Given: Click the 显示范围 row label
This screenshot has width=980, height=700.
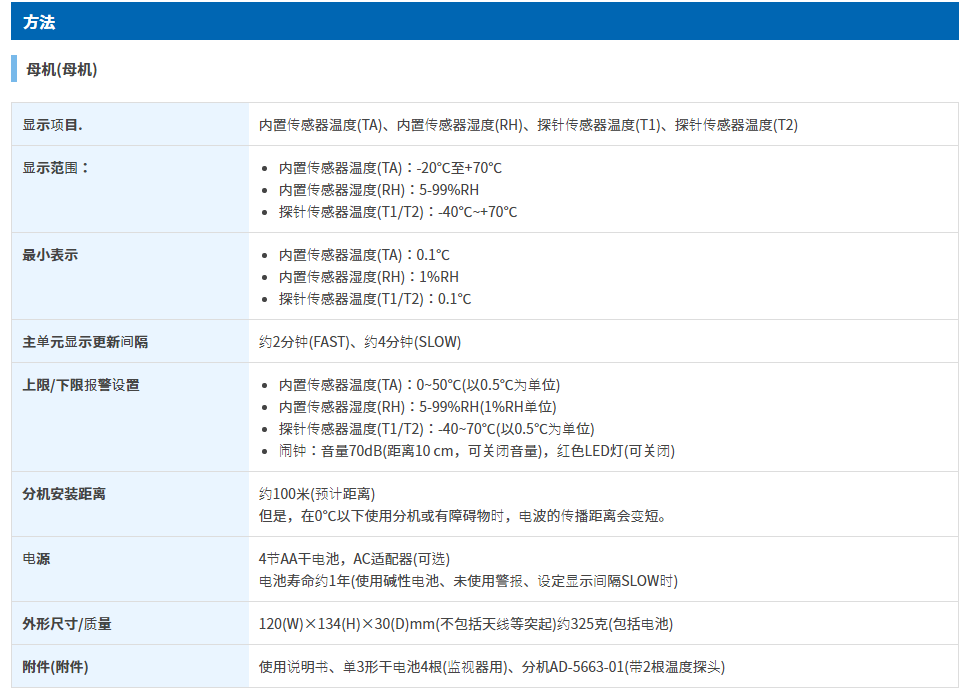Looking at the screenshot, I should tap(56, 168).
